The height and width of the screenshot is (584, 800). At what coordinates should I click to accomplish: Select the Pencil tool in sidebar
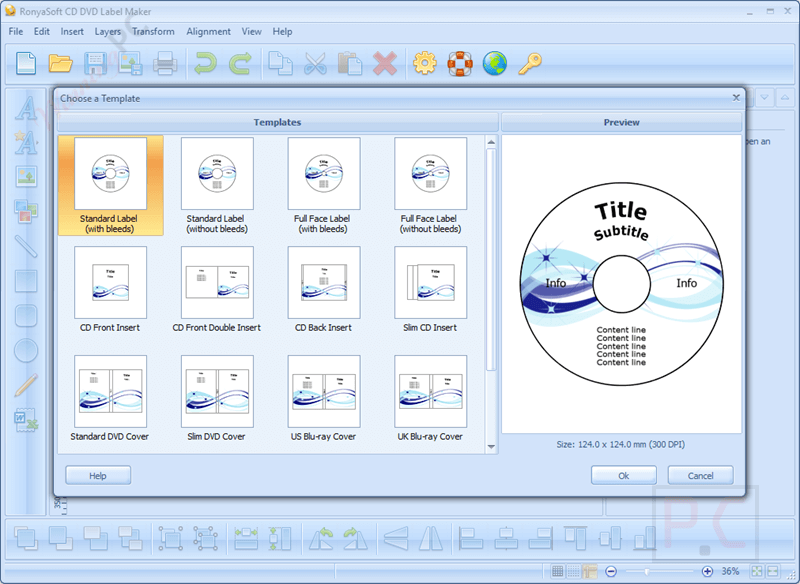[26, 385]
